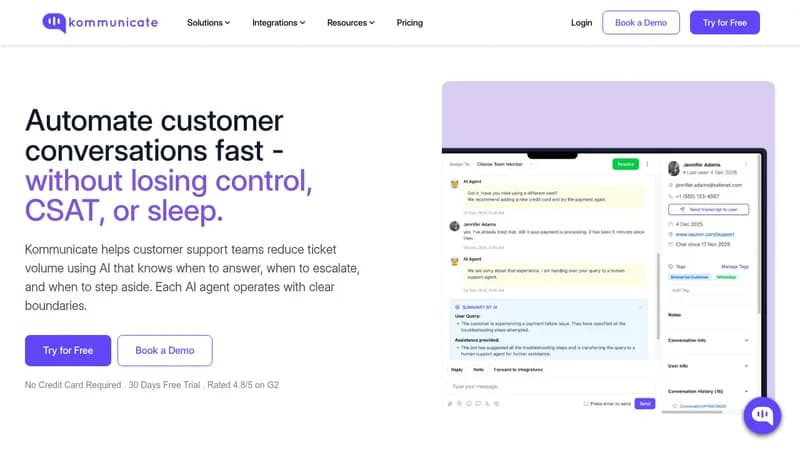Click the 'Chat since 17 Nov 2025' entry

(x=703, y=244)
